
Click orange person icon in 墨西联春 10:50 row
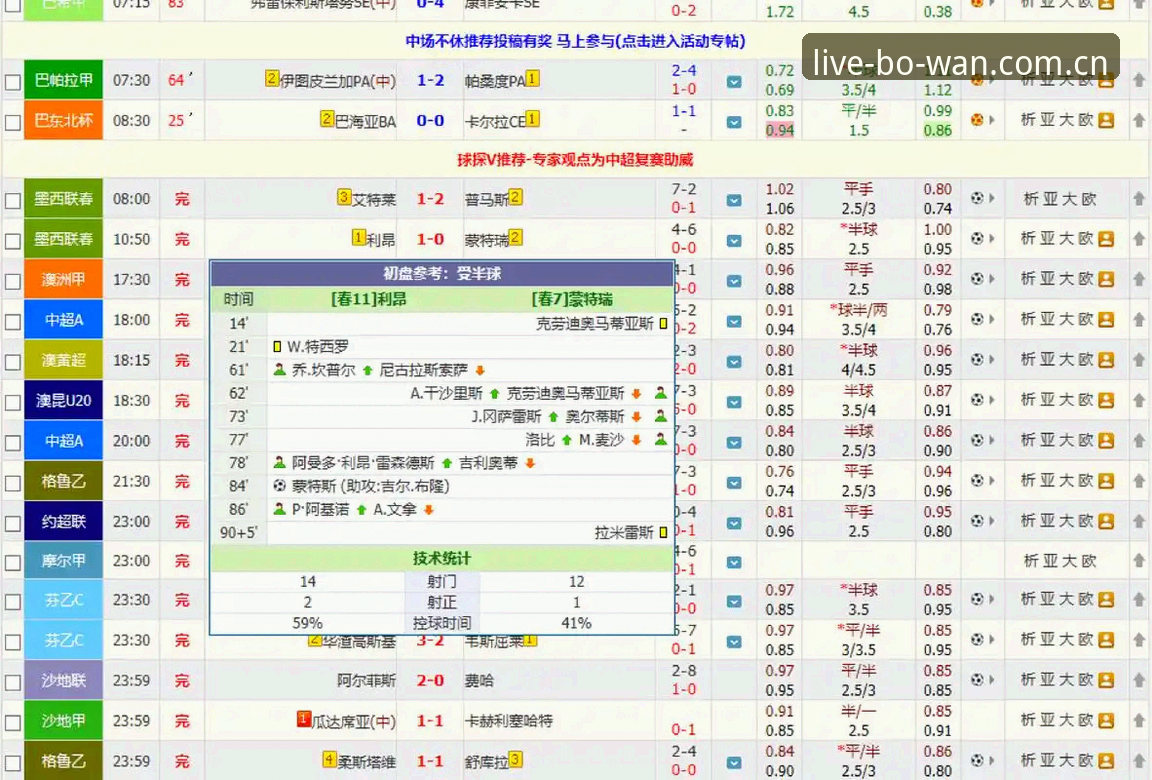pos(1106,239)
